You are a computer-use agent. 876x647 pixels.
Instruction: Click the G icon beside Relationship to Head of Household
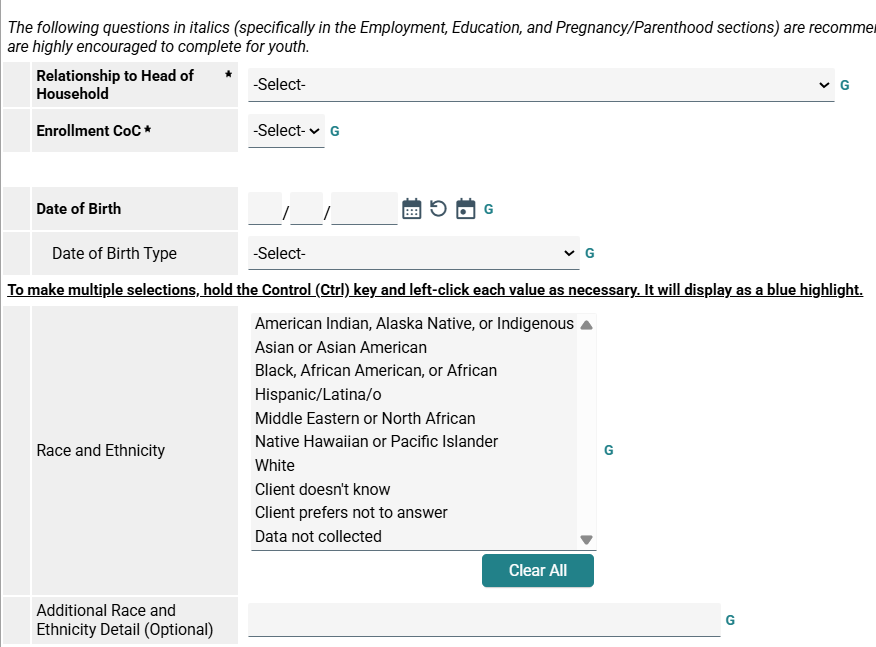(845, 85)
